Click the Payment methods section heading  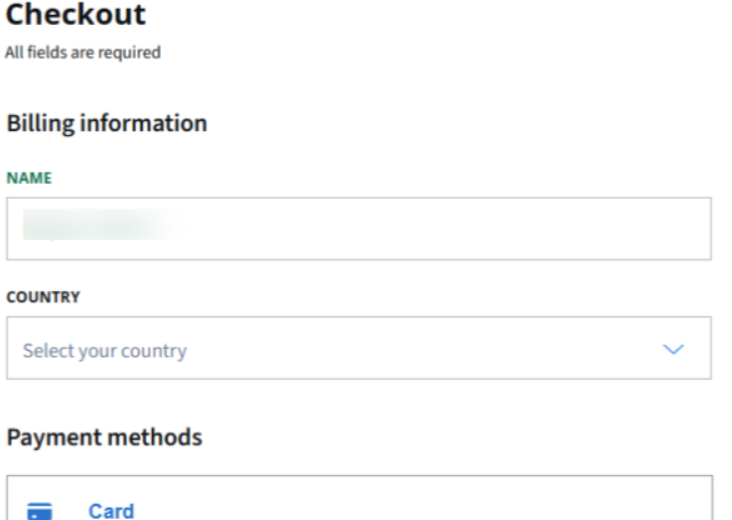click(x=104, y=438)
